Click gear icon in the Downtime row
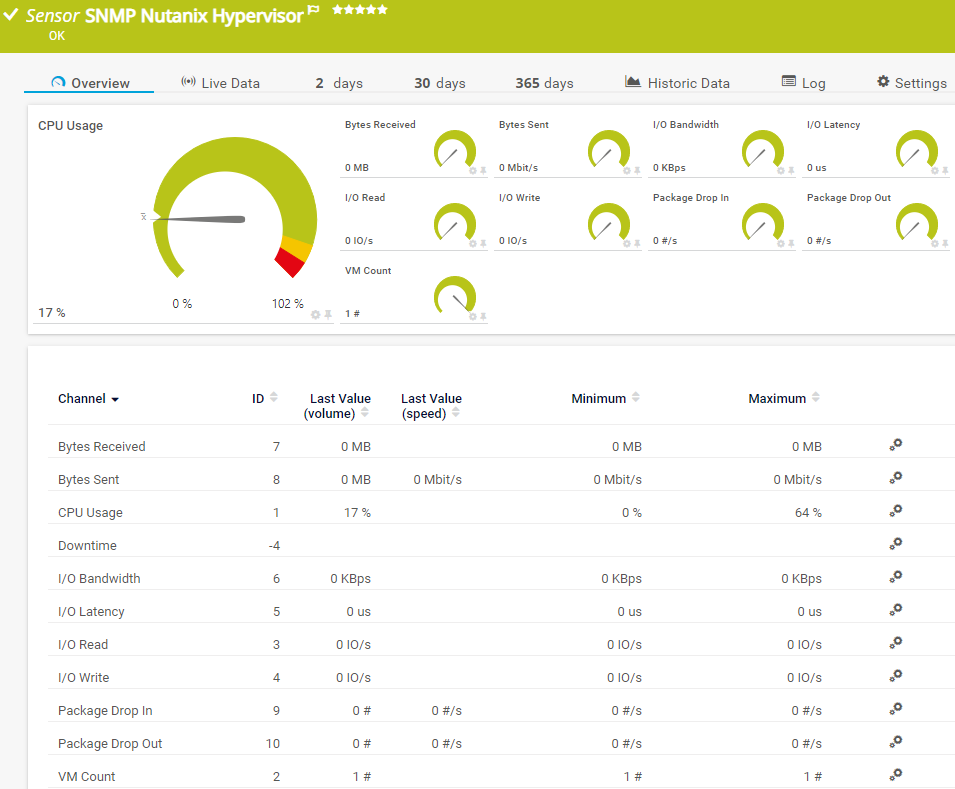The image size is (955, 789). pos(896,544)
